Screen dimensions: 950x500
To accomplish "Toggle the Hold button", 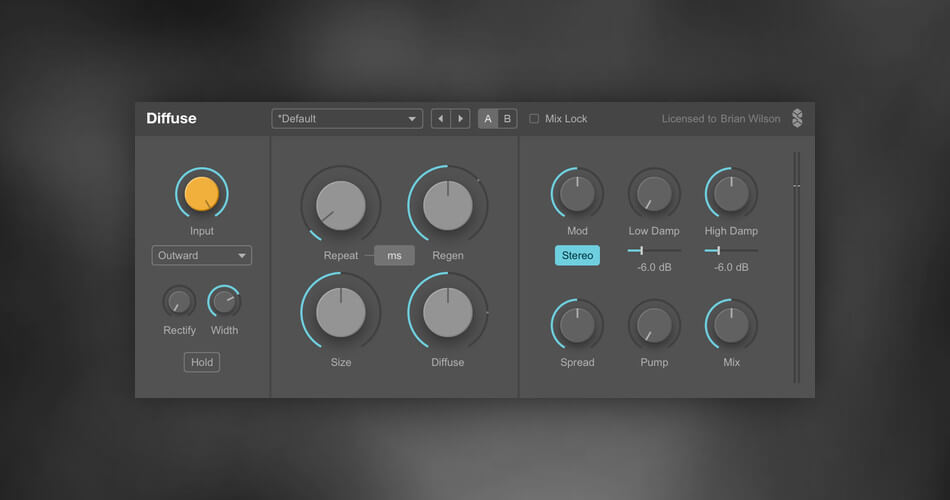I will [x=201, y=362].
